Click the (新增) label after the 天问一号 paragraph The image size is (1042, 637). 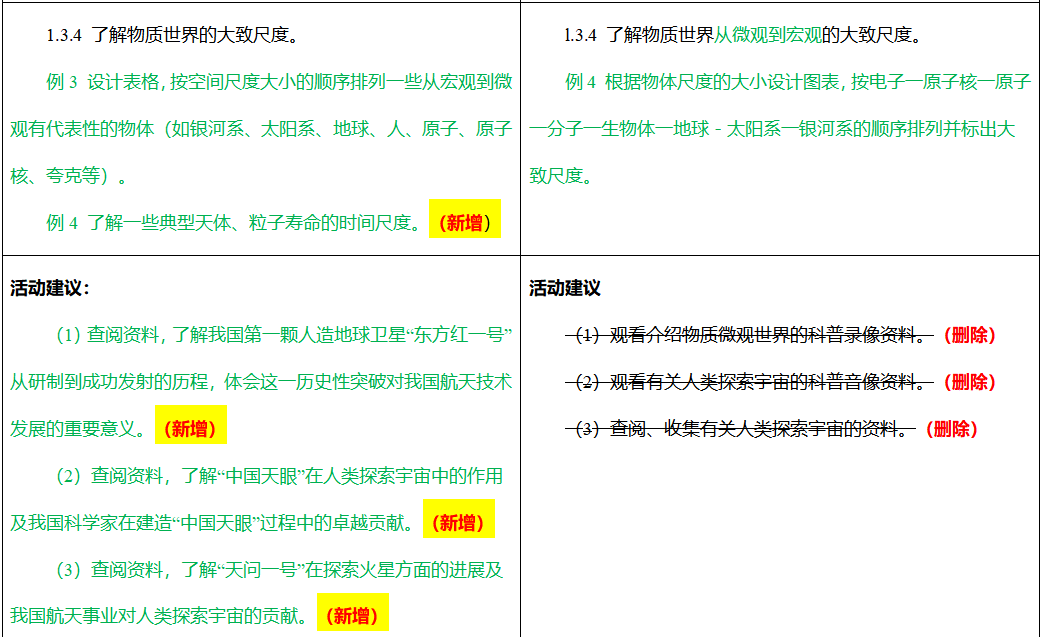pos(352,616)
